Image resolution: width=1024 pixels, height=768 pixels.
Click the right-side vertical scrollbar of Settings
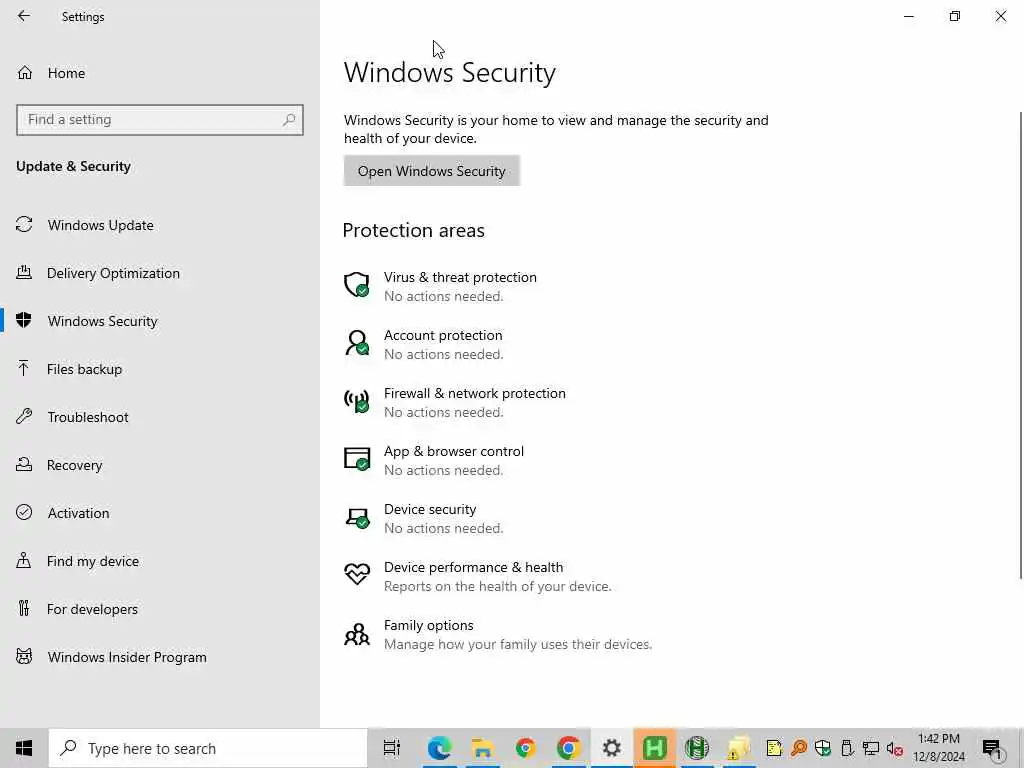click(x=1021, y=345)
